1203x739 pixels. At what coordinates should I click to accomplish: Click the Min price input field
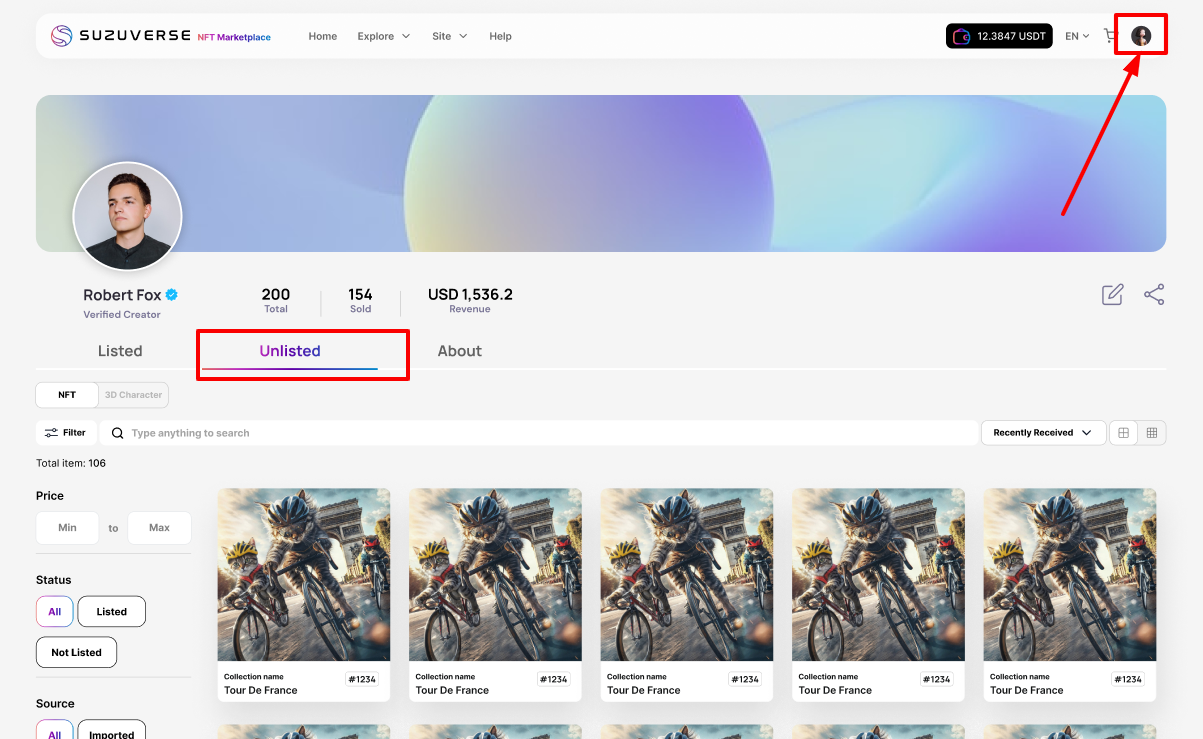[67, 528]
